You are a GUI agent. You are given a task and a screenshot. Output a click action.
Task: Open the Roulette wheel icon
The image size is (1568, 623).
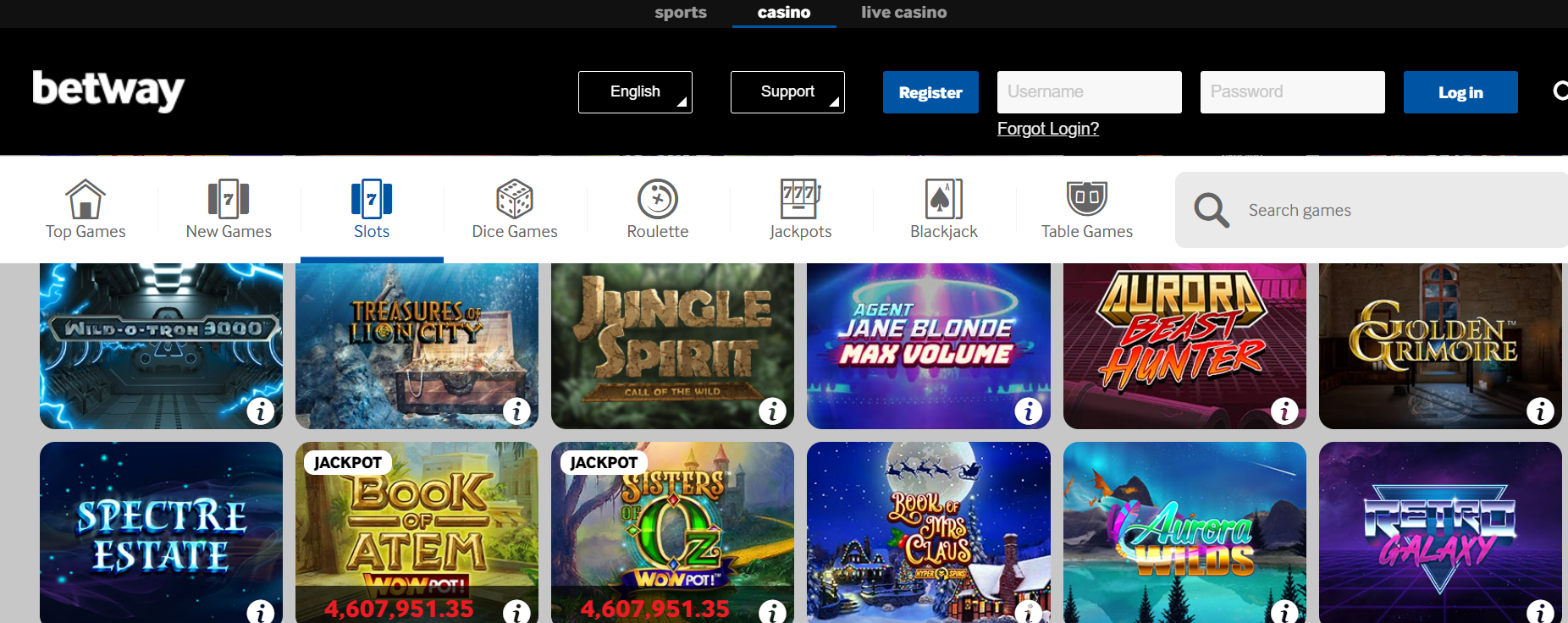pyautogui.click(x=658, y=200)
